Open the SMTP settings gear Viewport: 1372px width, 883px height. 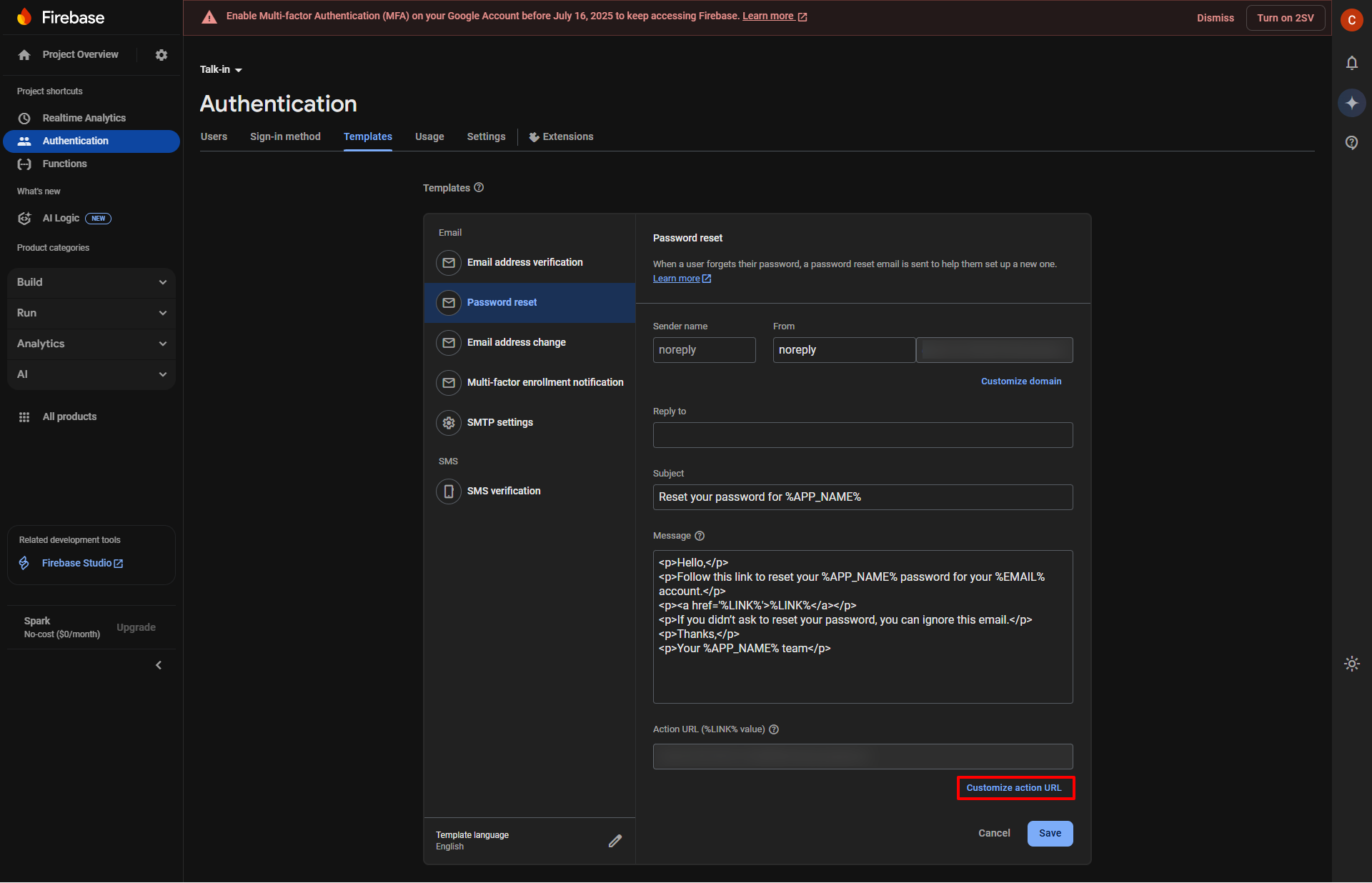tap(499, 422)
